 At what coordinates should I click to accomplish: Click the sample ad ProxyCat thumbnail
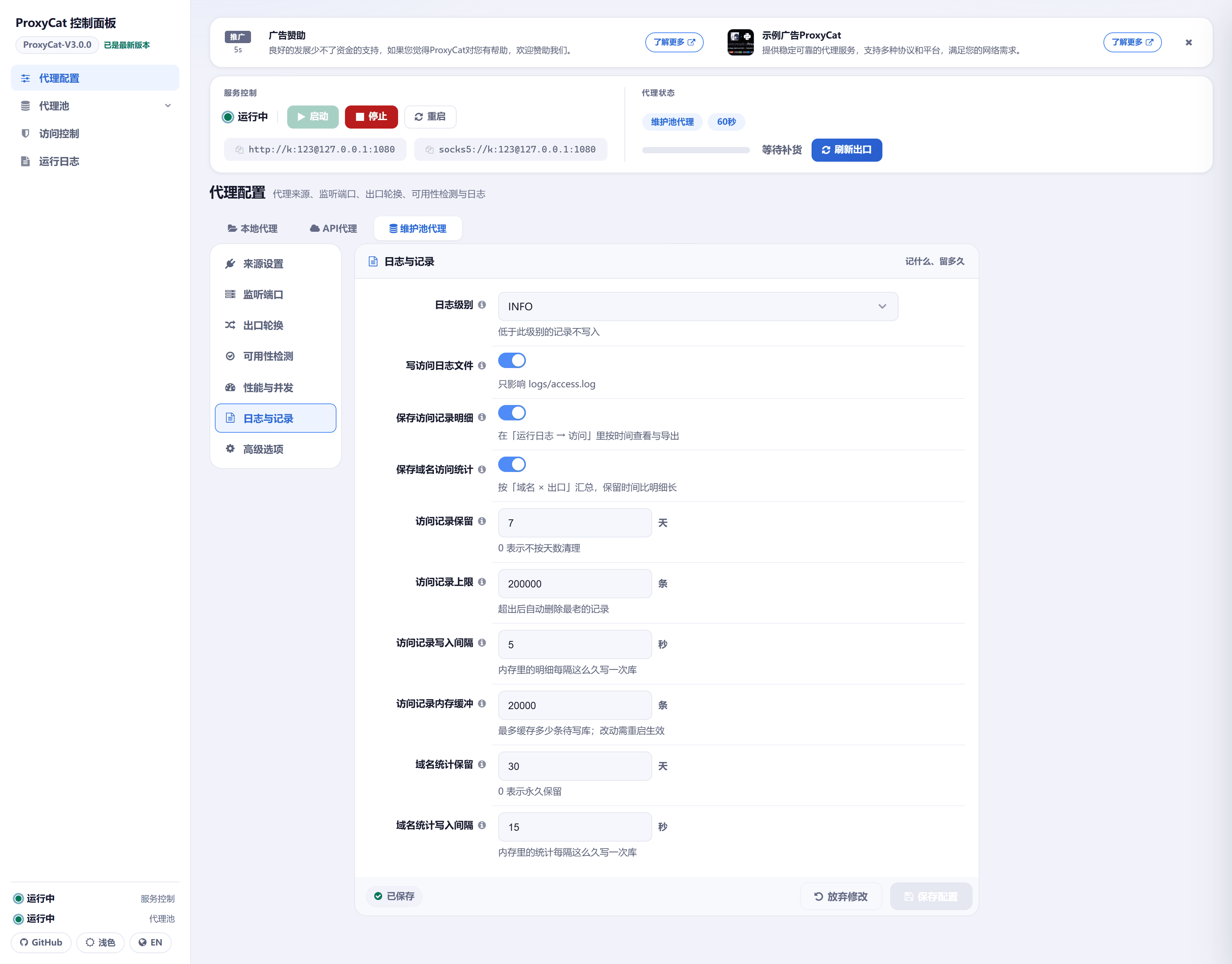(740, 42)
